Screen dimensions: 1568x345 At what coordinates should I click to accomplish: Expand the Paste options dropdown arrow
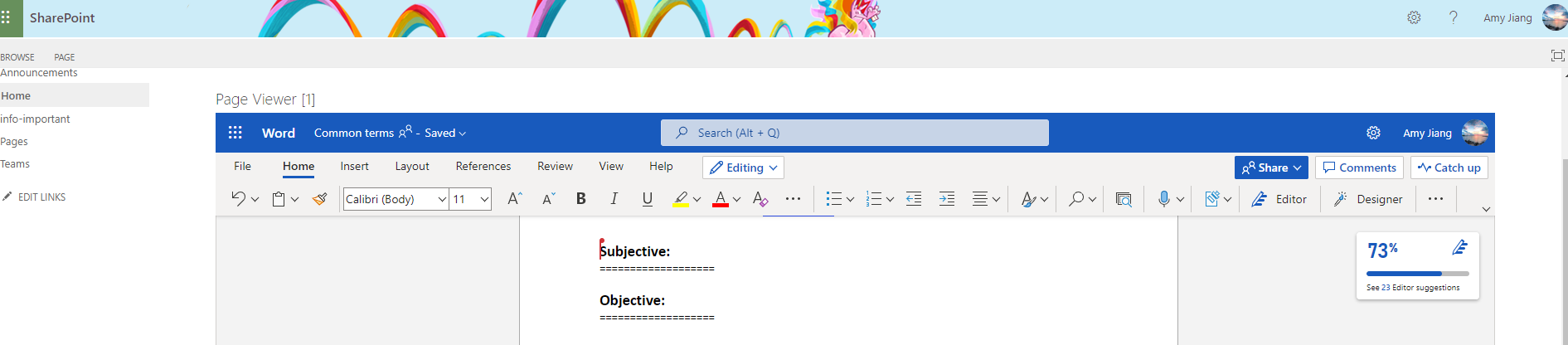294,200
